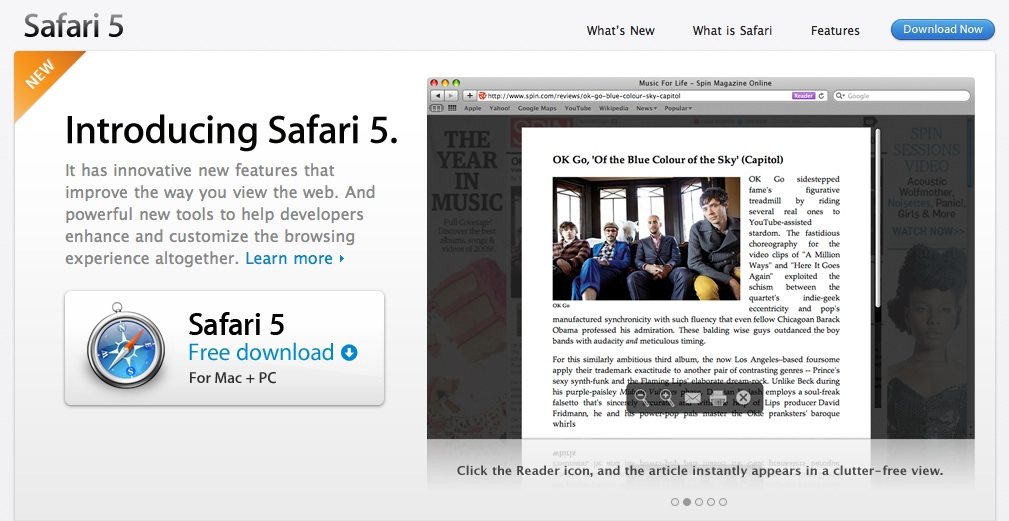Click the search magnifier icon in Google field
This screenshot has width=1009, height=521.
840,96
